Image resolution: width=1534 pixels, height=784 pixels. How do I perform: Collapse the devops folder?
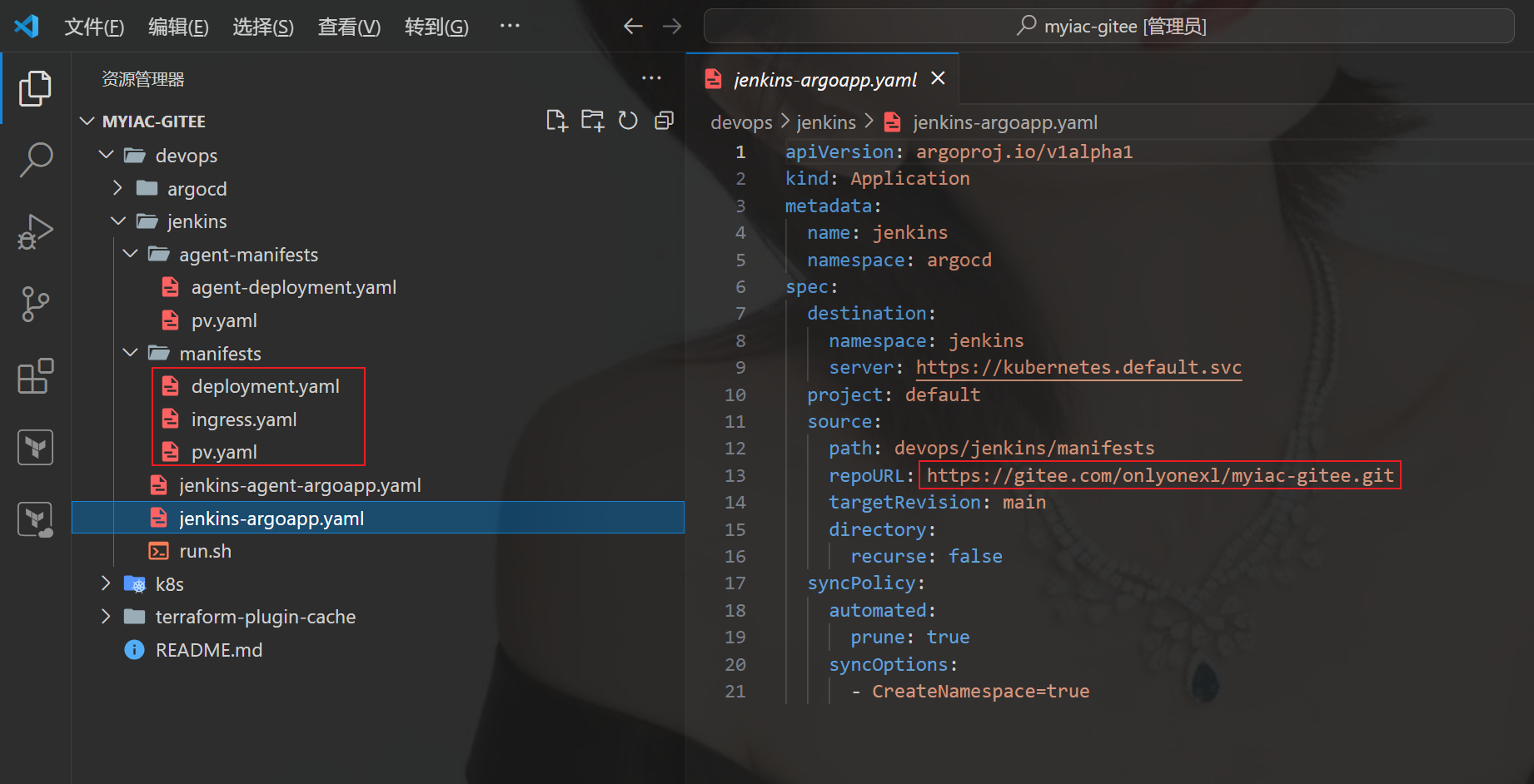point(106,155)
